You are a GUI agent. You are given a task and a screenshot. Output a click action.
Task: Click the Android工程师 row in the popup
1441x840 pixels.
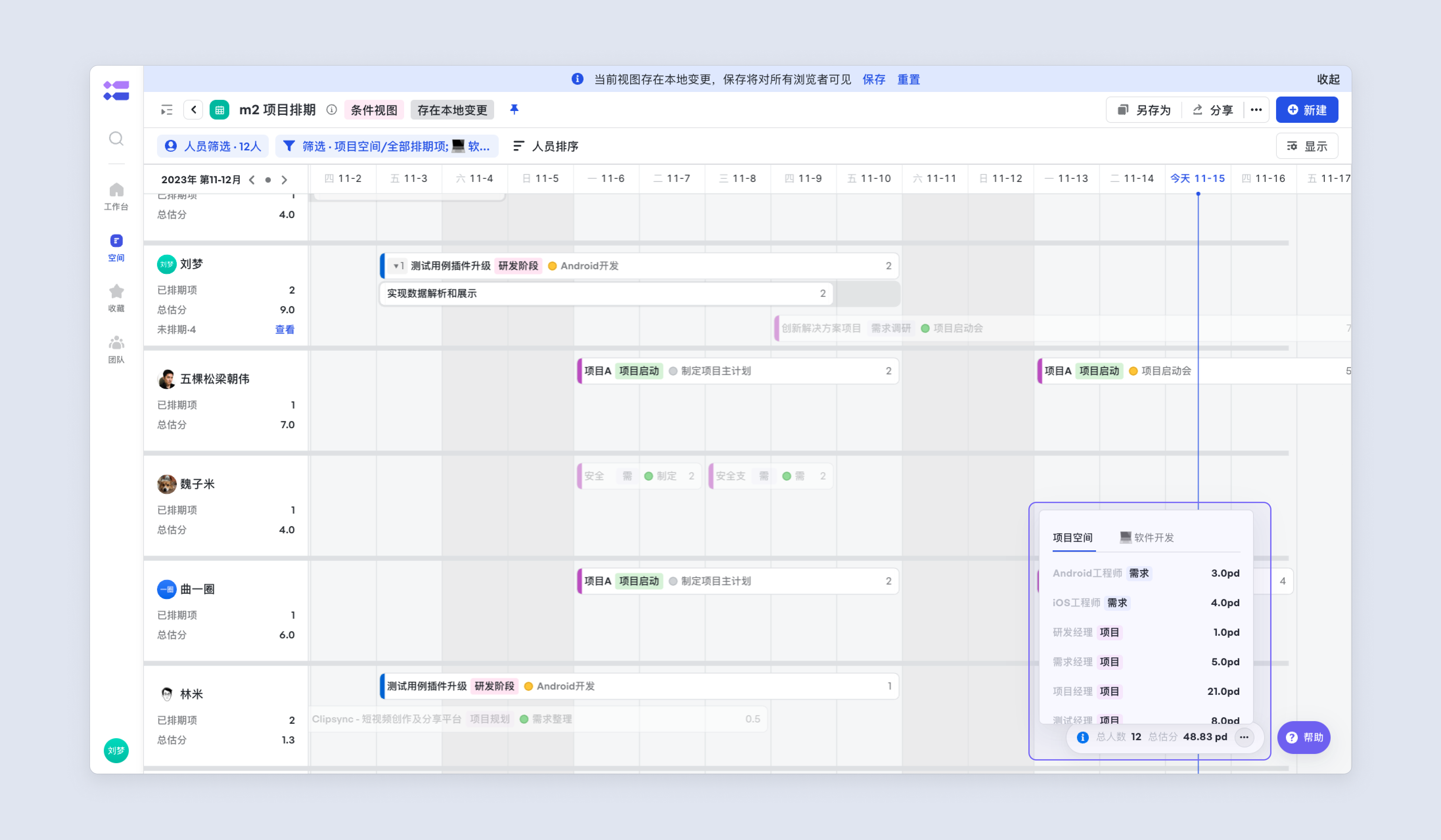(1146, 573)
